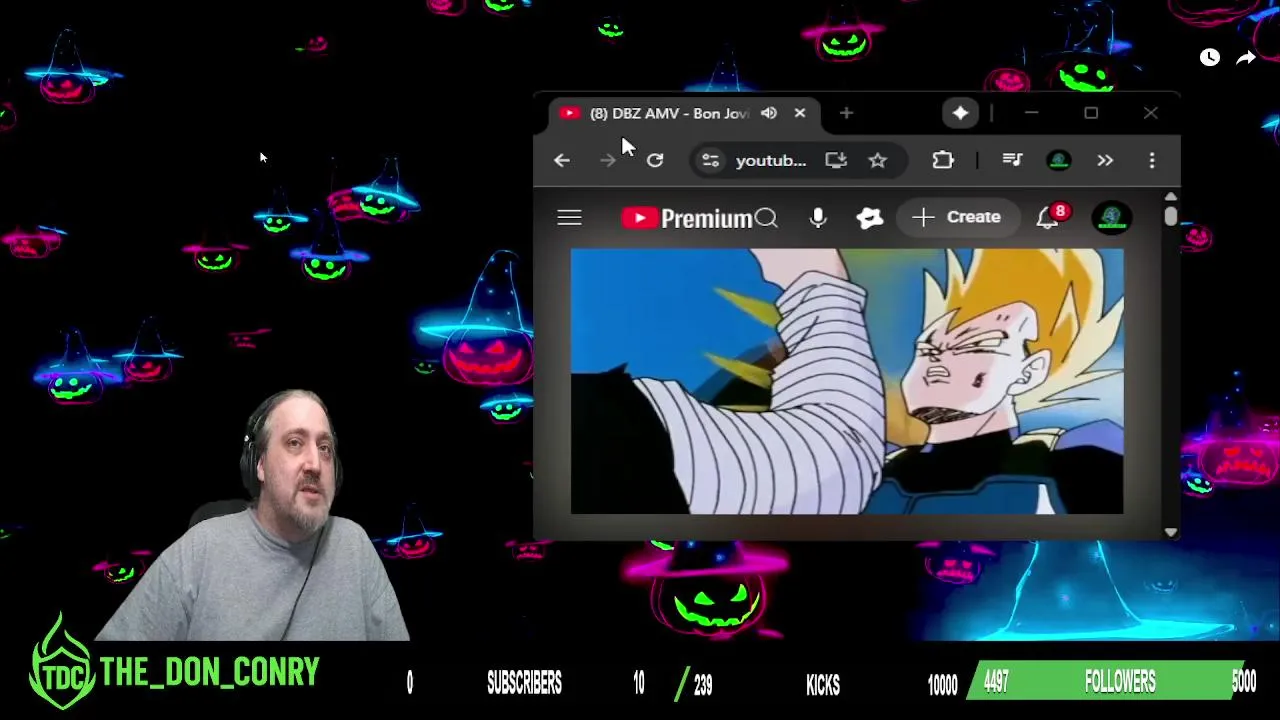Click the TDC flame logo
Screen dimensions: 1280x720
(x=62, y=661)
